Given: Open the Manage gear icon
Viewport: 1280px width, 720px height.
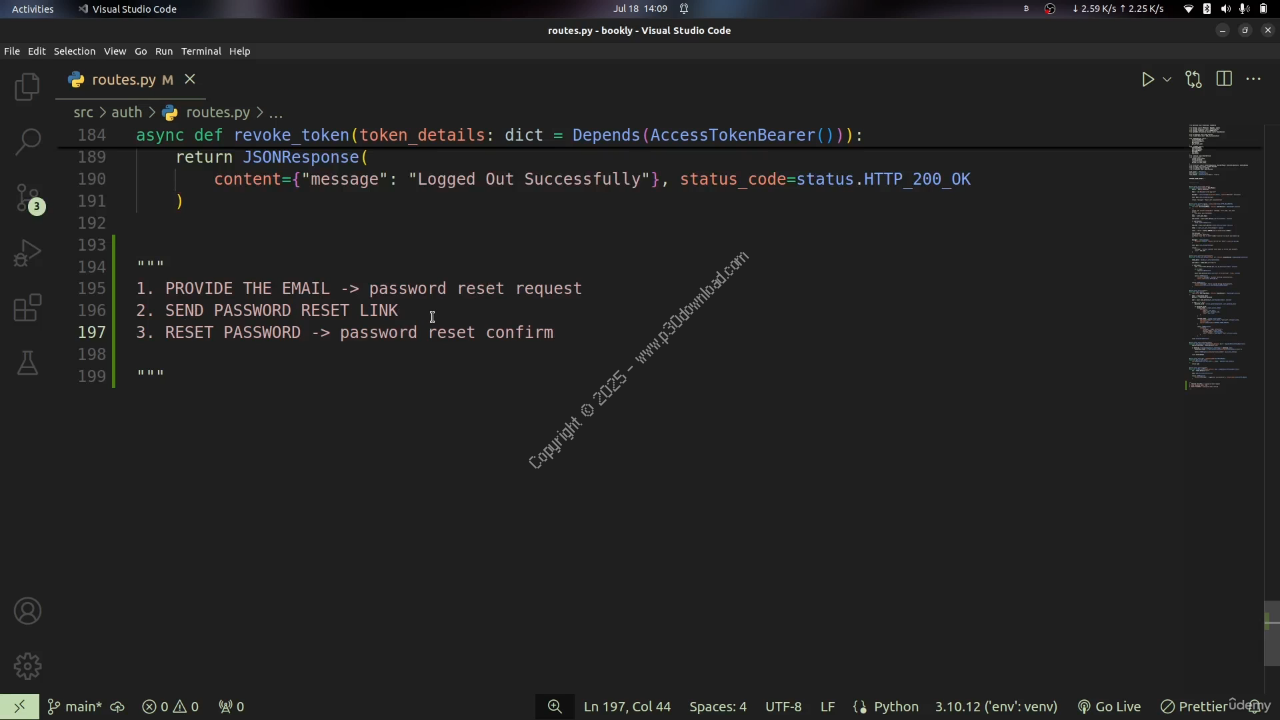Looking at the screenshot, I should point(27,665).
